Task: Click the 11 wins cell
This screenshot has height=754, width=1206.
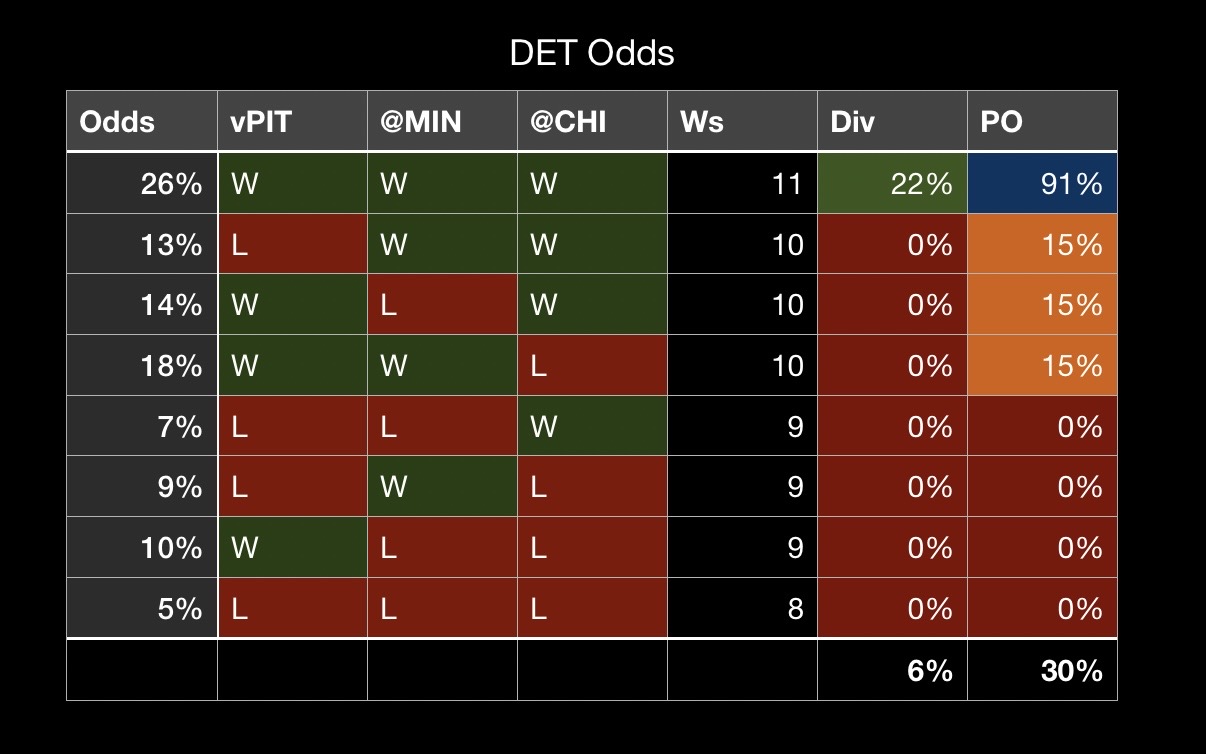Action: pos(742,184)
